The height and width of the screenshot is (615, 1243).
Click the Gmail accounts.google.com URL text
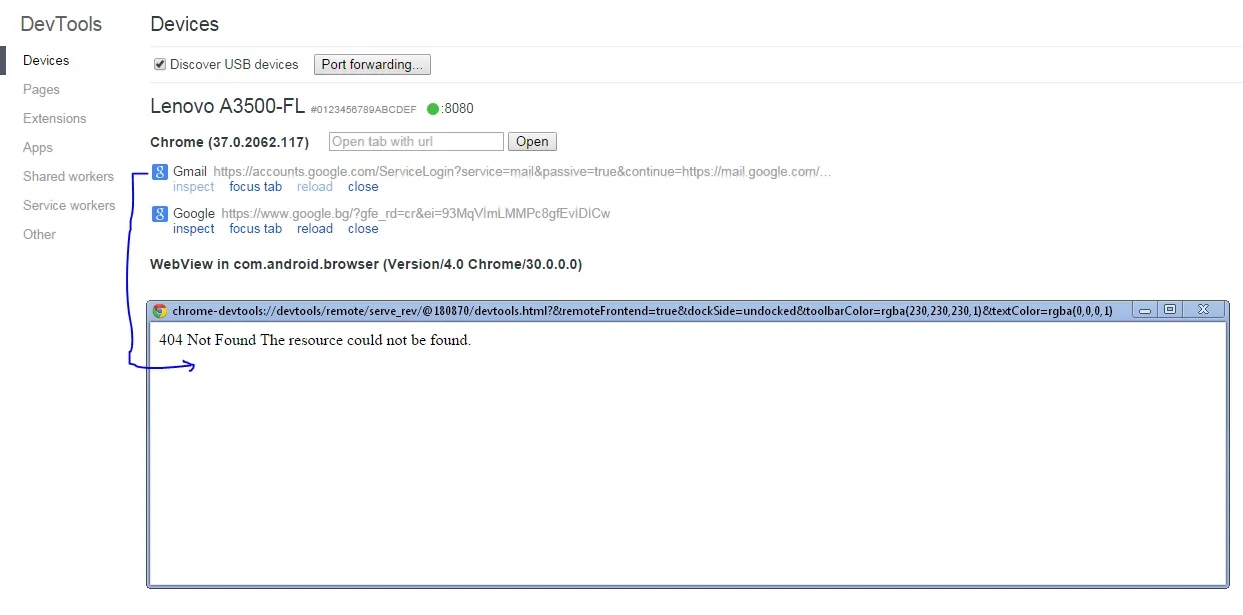click(x=522, y=172)
